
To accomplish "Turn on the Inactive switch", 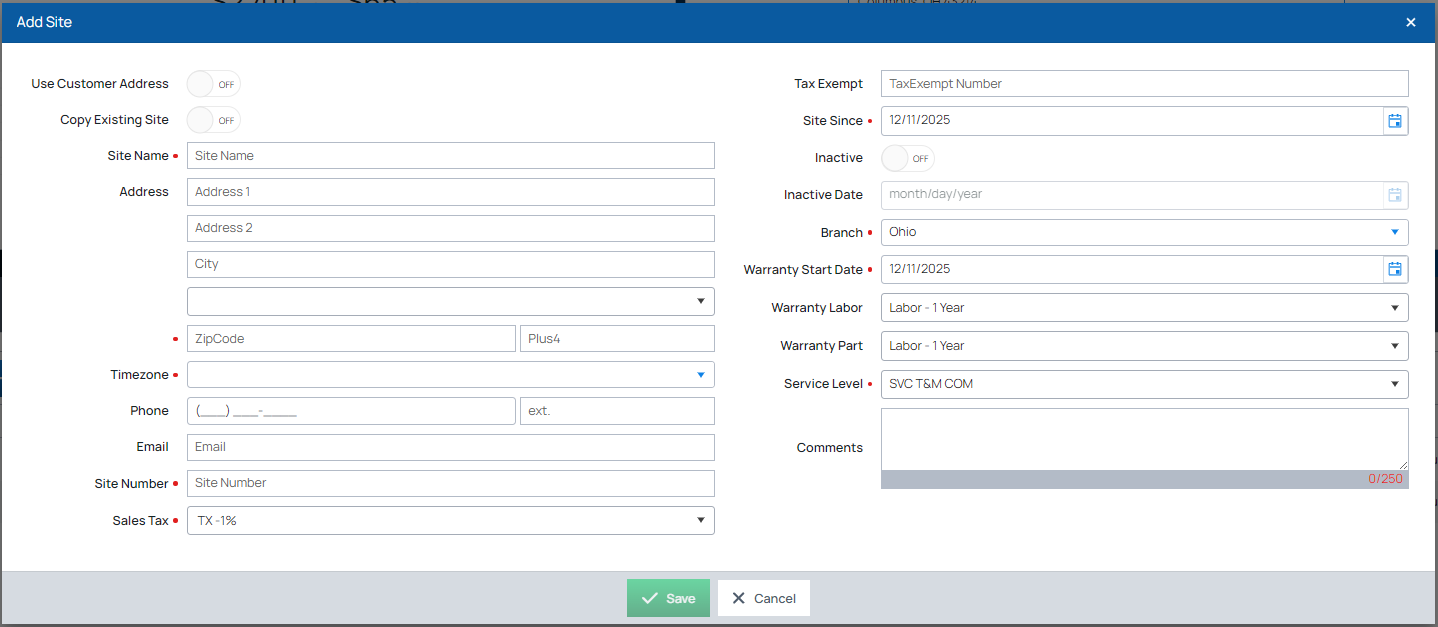I will tap(908, 158).
